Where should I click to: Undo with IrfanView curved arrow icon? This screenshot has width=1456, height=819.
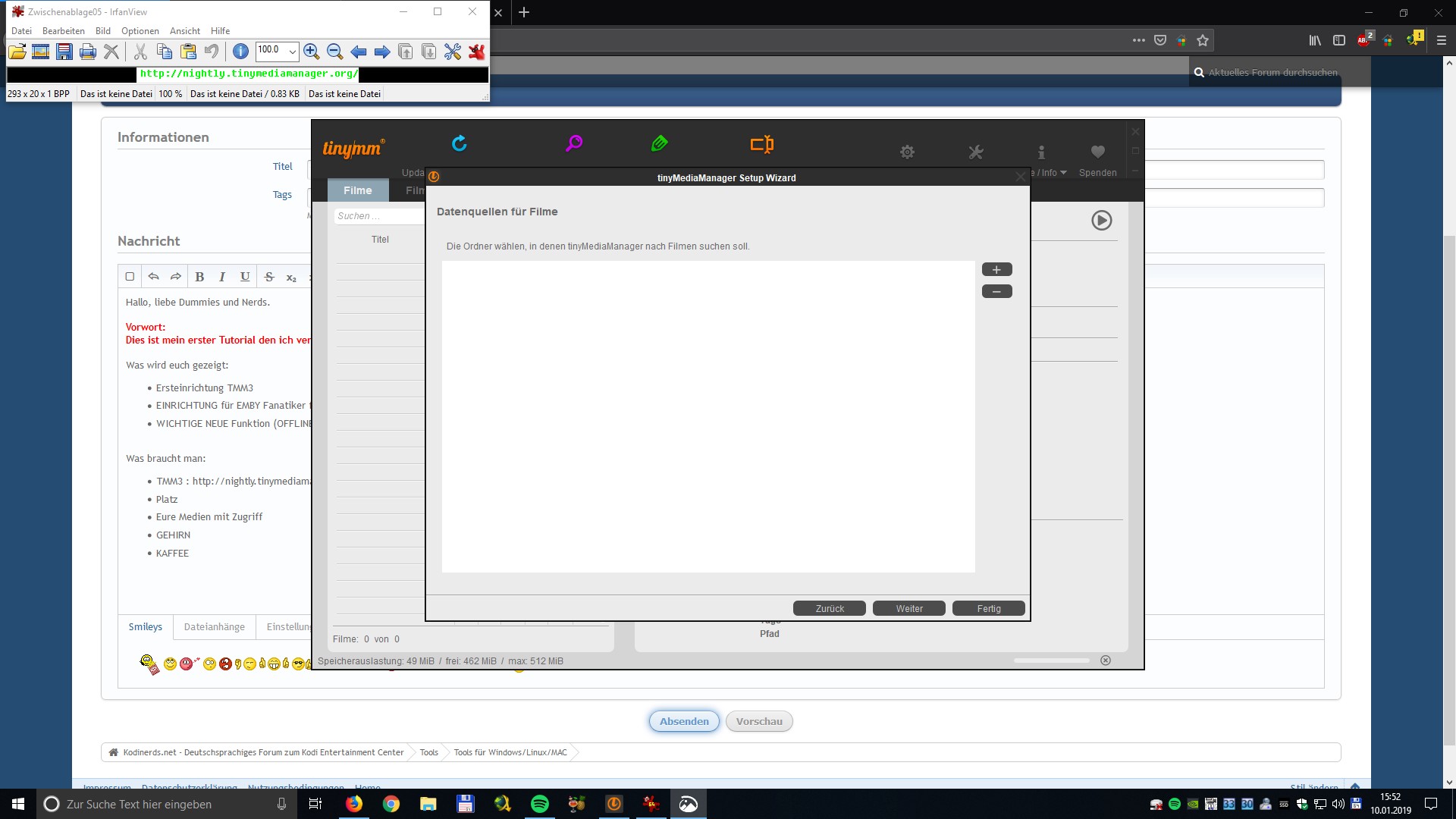(212, 52)
